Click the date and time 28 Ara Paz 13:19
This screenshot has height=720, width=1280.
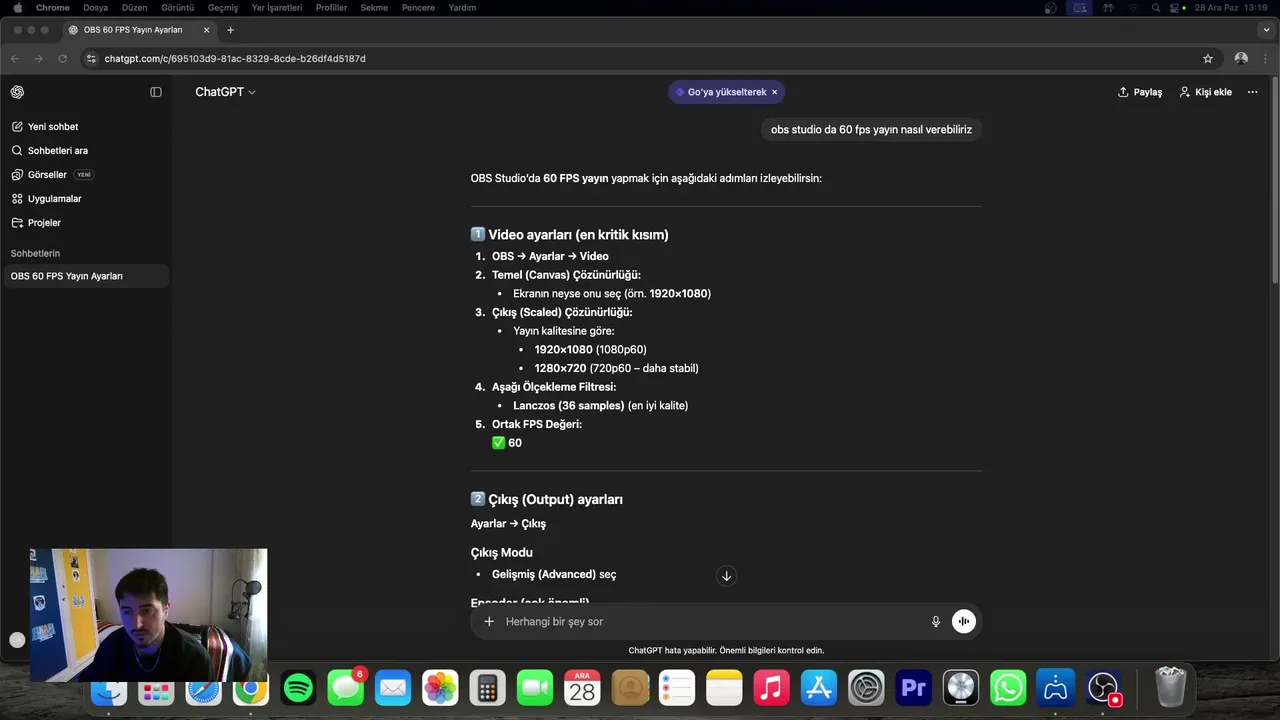point(1230,8)
